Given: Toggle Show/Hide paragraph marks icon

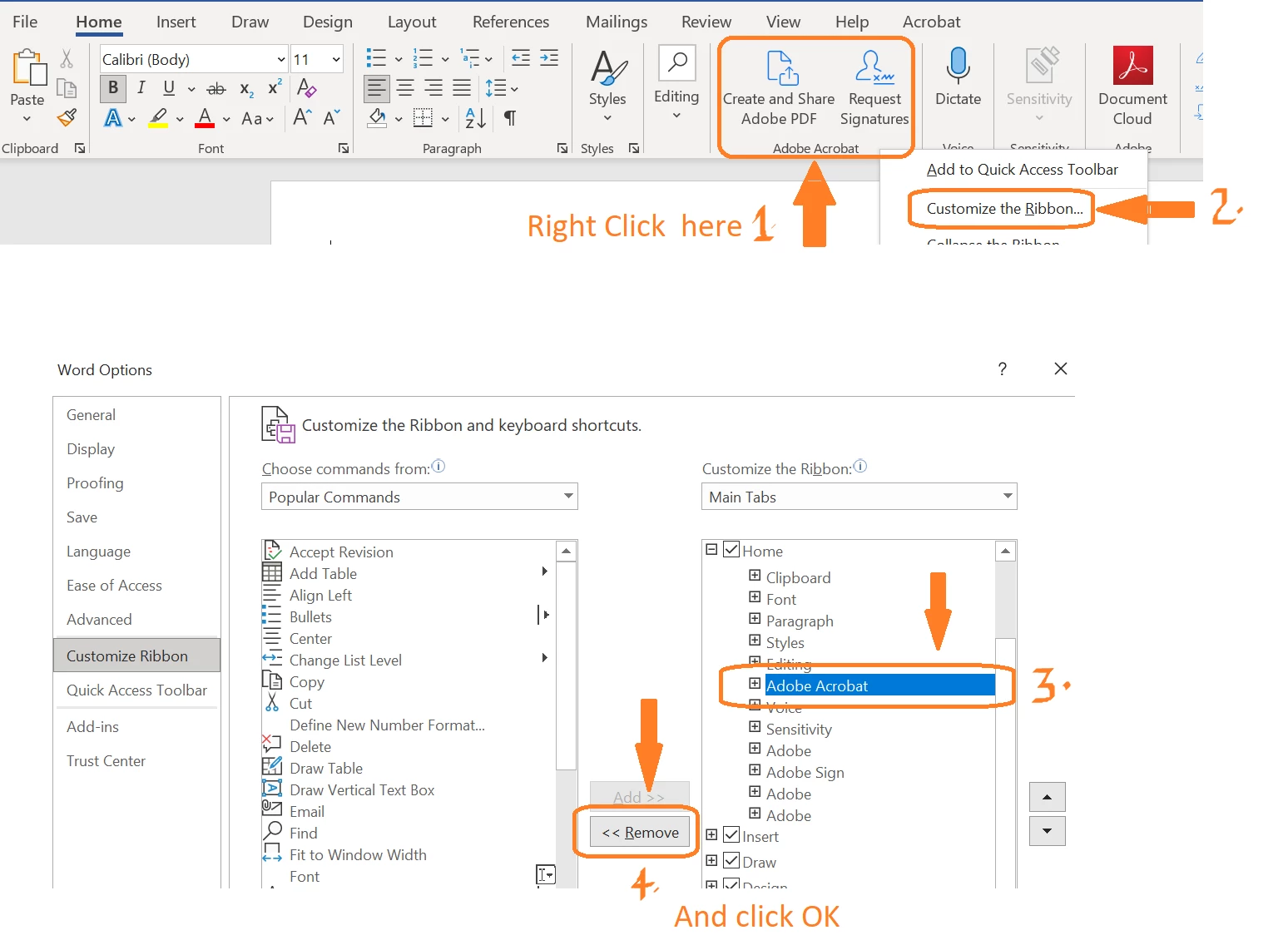Looking at the screenshot, I should click(510, 118).
